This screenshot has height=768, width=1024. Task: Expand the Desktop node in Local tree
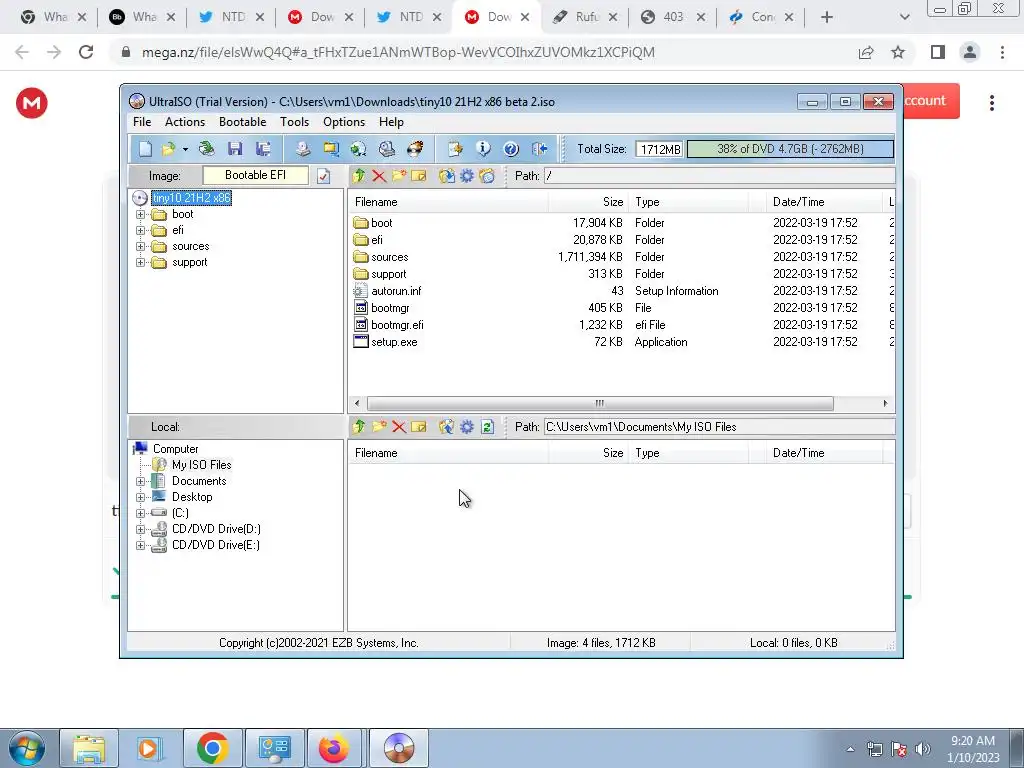140,497
